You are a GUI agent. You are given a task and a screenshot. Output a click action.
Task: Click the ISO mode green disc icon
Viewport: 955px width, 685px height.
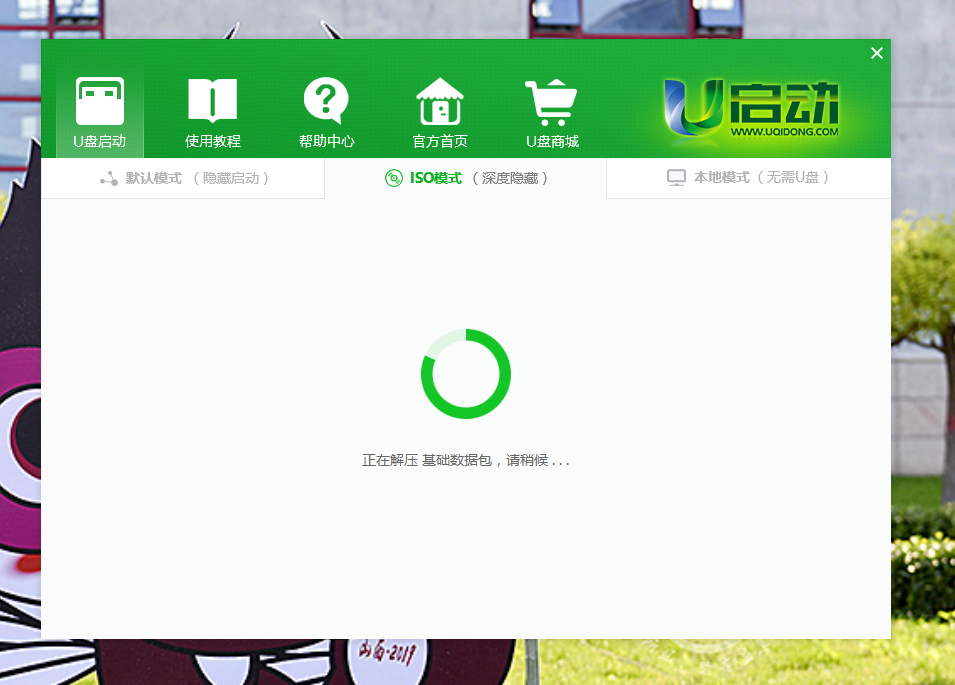point(392,178)
